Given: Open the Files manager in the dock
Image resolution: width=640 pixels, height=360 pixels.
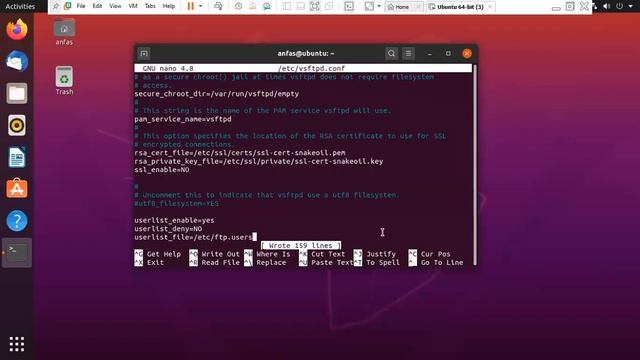Looking at the screenshot, I should tap(17, 93).
